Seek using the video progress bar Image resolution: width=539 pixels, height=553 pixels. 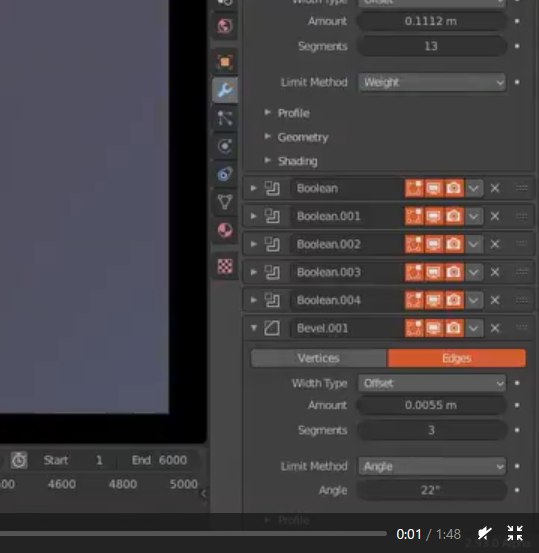193,534
